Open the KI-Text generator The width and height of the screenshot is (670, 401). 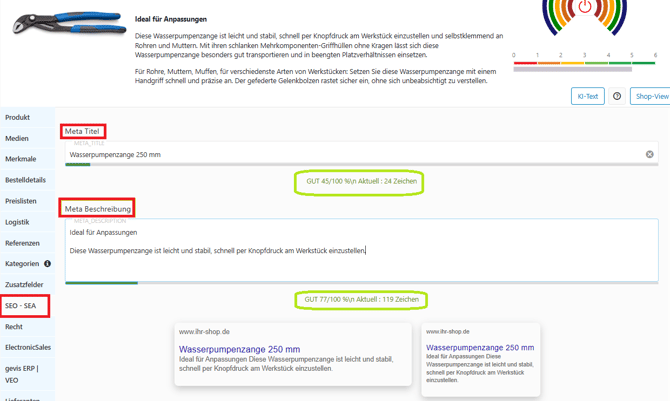587,96
